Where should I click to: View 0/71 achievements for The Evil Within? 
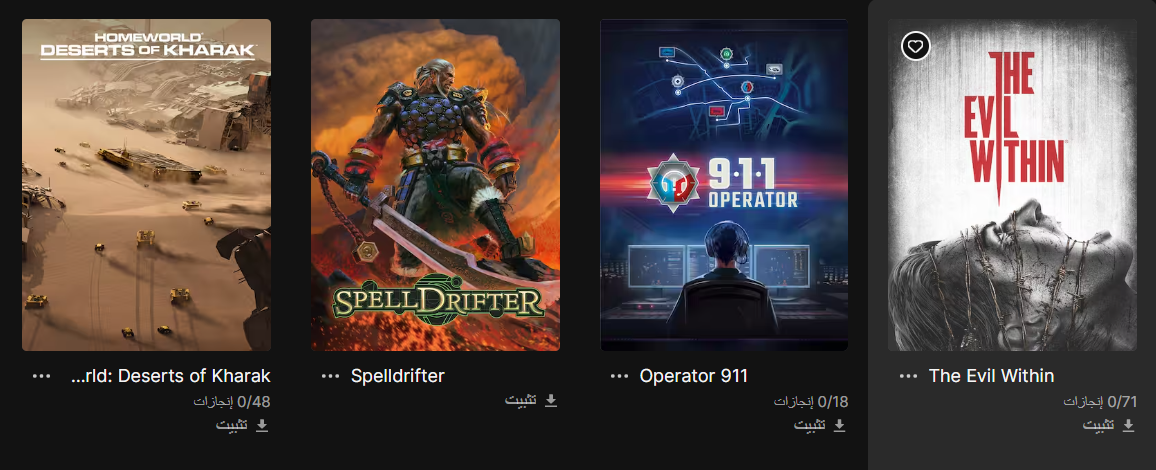coord(1100,402)
